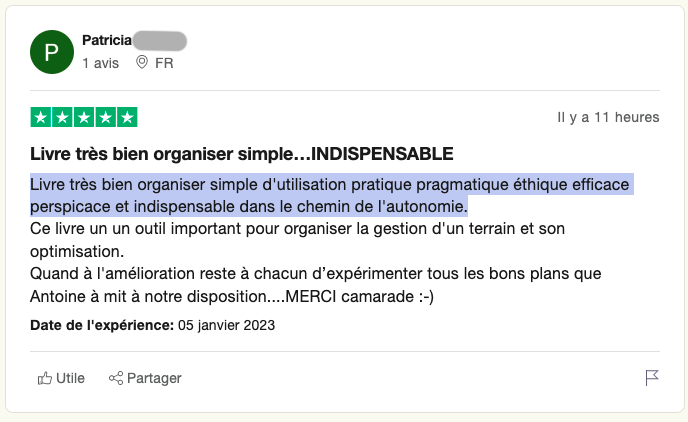Click the green P avatar circle

pyautogui.click(x=52, y=52)
